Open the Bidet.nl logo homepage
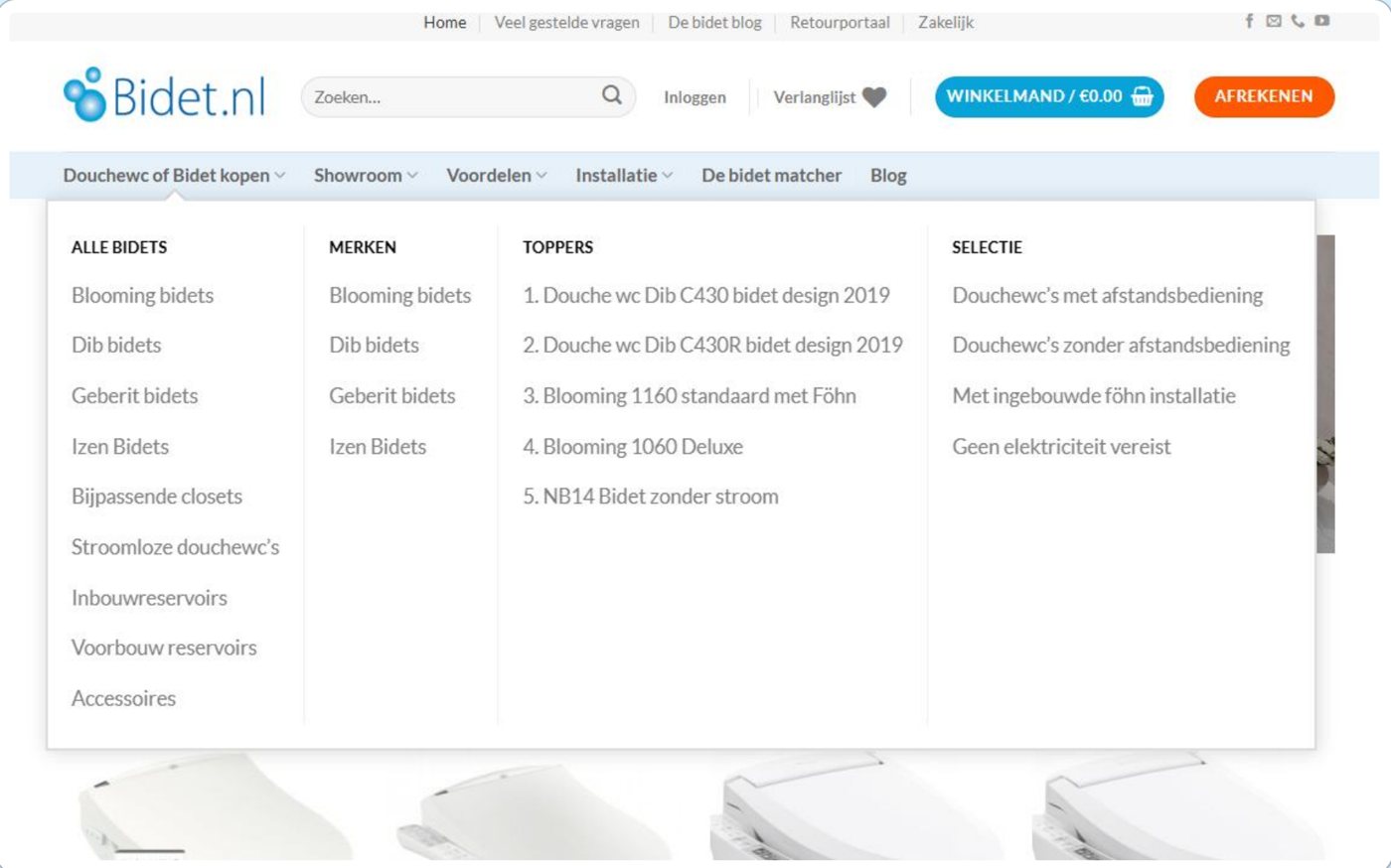 165,95
